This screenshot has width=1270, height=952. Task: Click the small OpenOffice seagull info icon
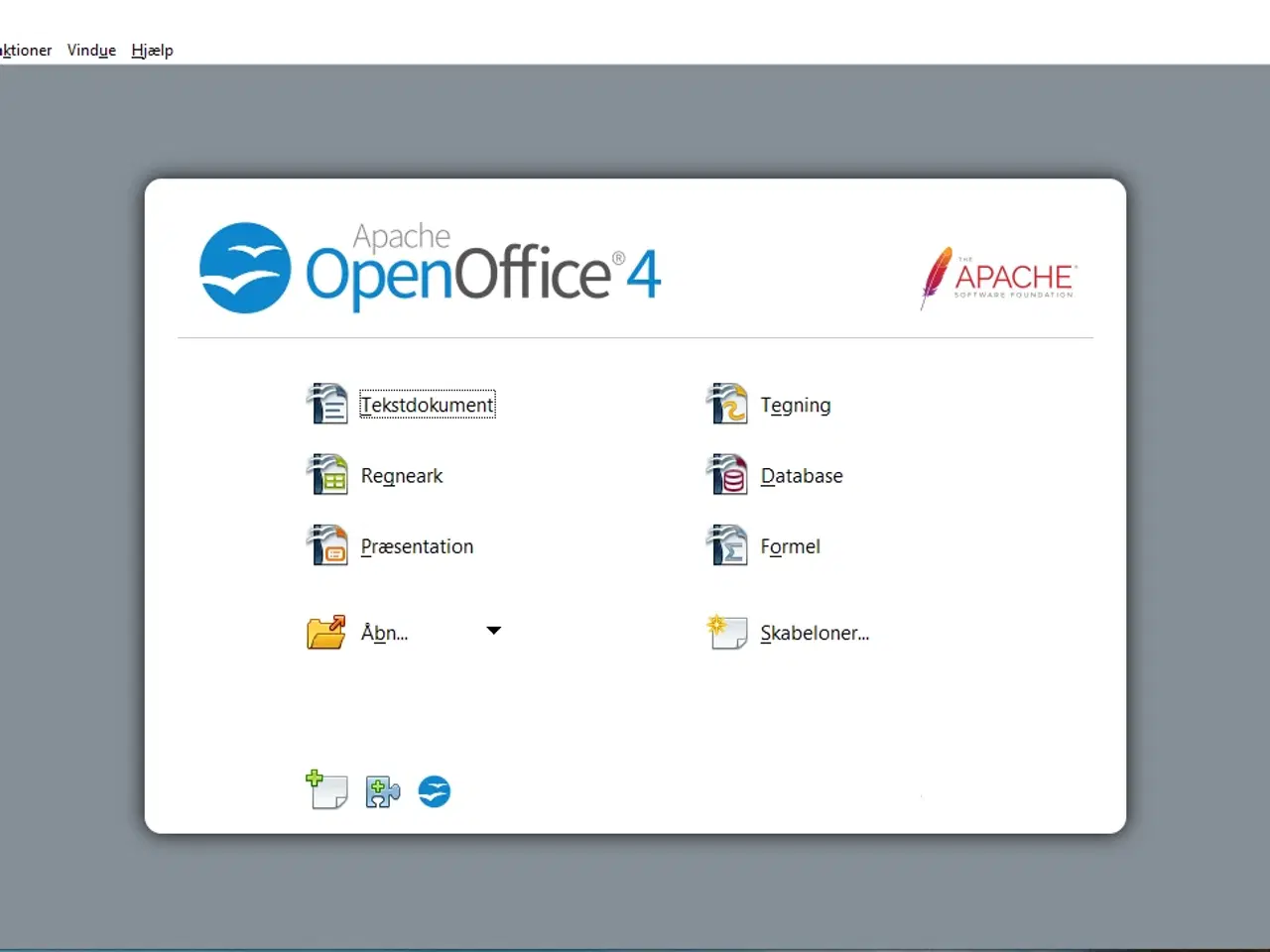click(434, 791)
